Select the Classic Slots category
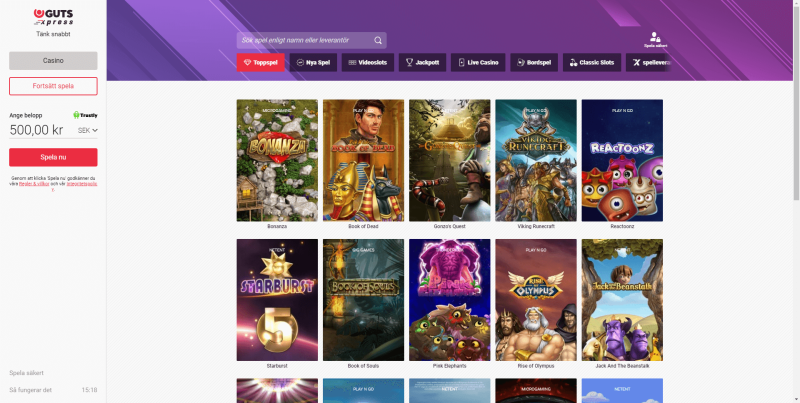Viewport: 800px width, 403px height. (x=592, y=62)
